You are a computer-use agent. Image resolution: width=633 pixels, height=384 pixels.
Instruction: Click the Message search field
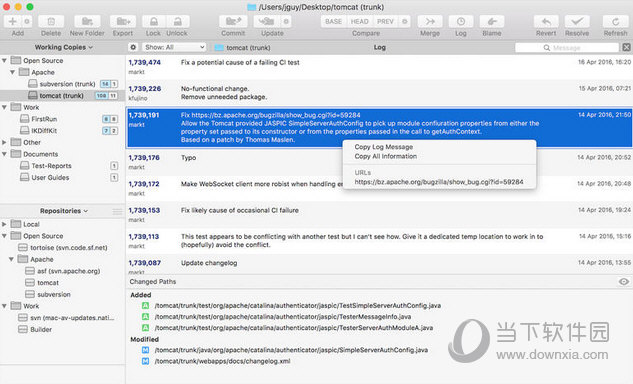[x=566, y=48]
